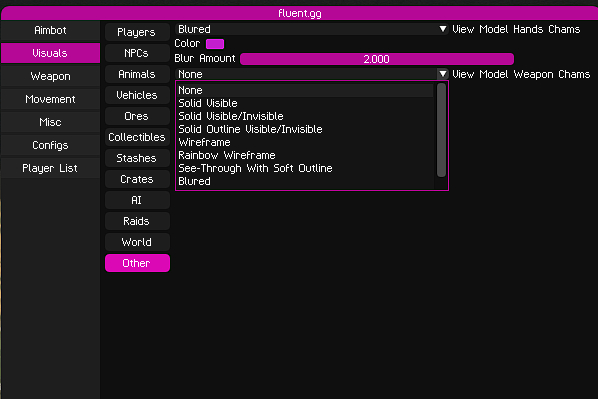
Task: Open the Stashes category
Action: [x=137, y=158]
